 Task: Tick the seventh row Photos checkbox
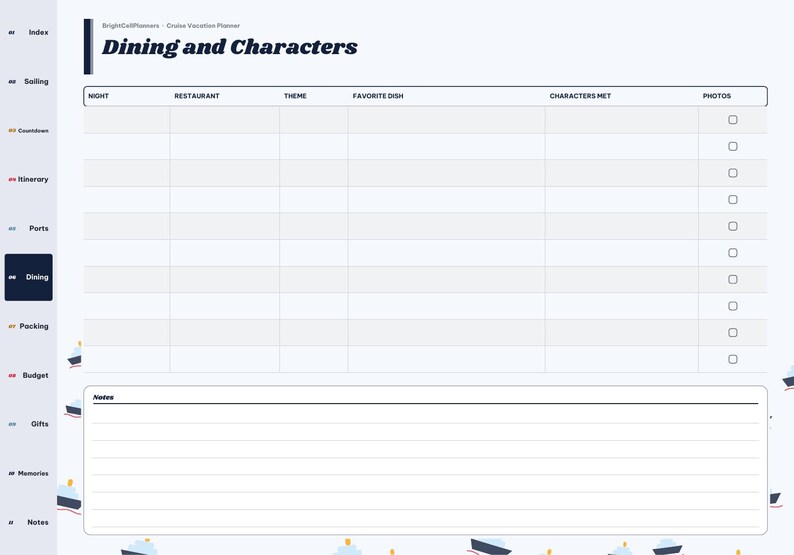733,280
